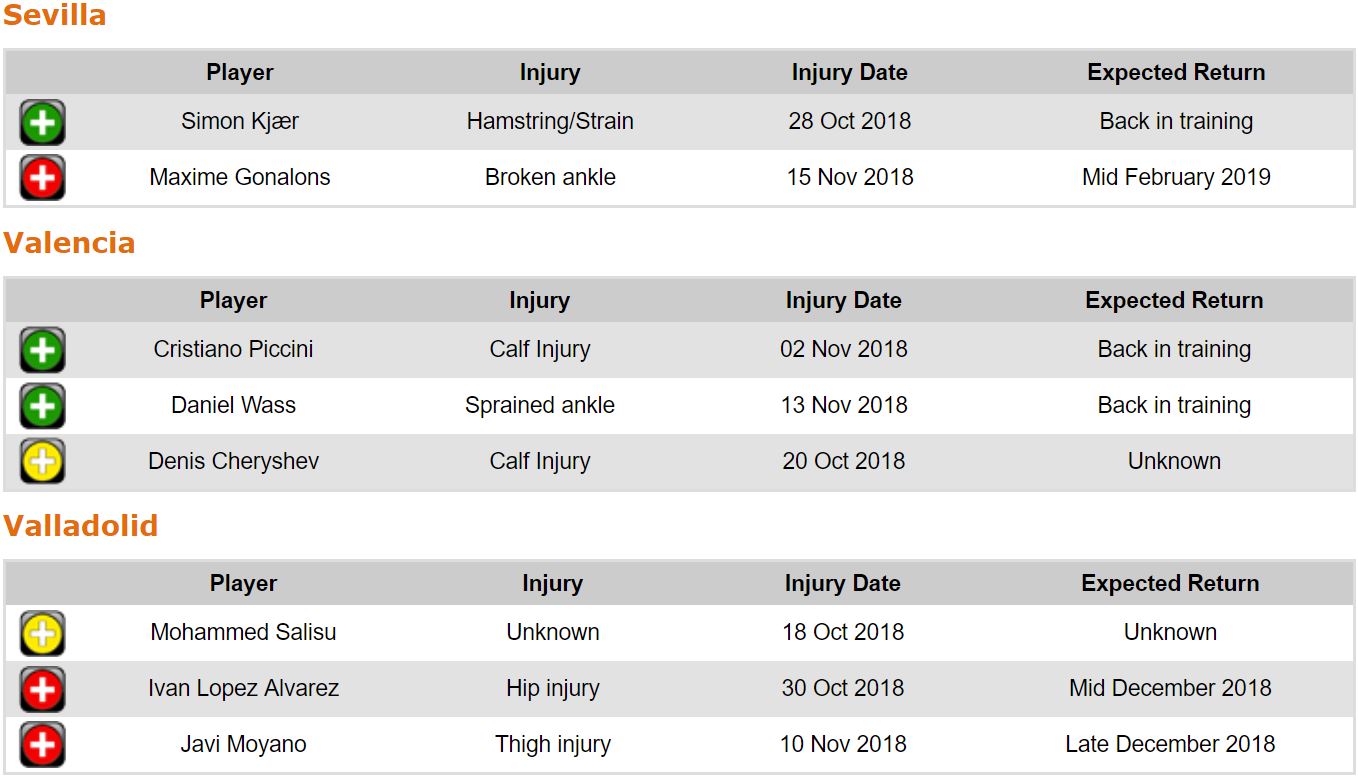1358x776 pixels.
Task: Click Mid December 2018 expected return cell
Action: [1170, 689]
